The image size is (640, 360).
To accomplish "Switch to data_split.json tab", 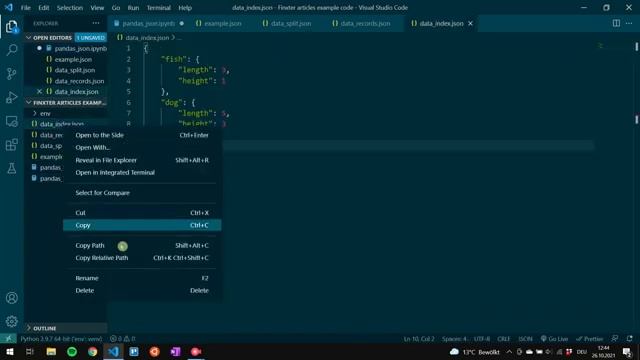I will pos(291,23).
